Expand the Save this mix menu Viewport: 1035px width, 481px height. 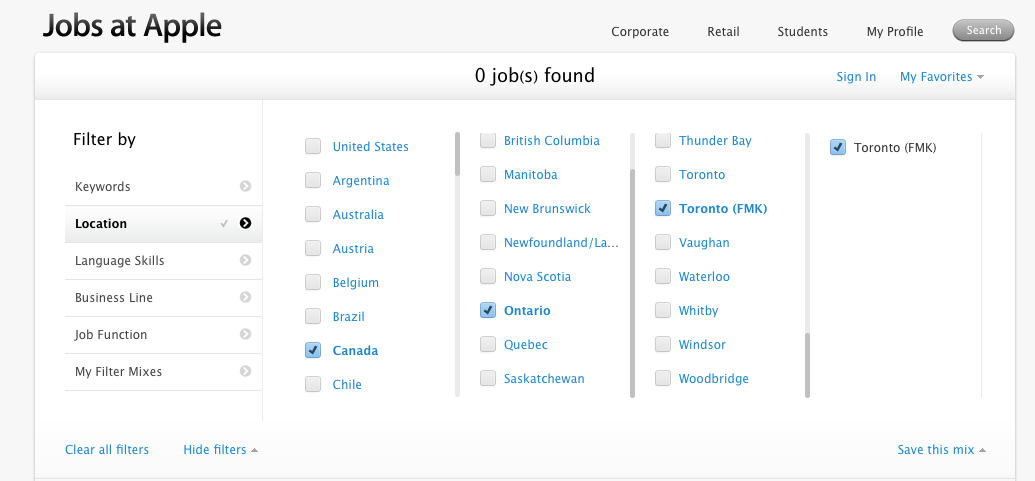click(941, 450)
